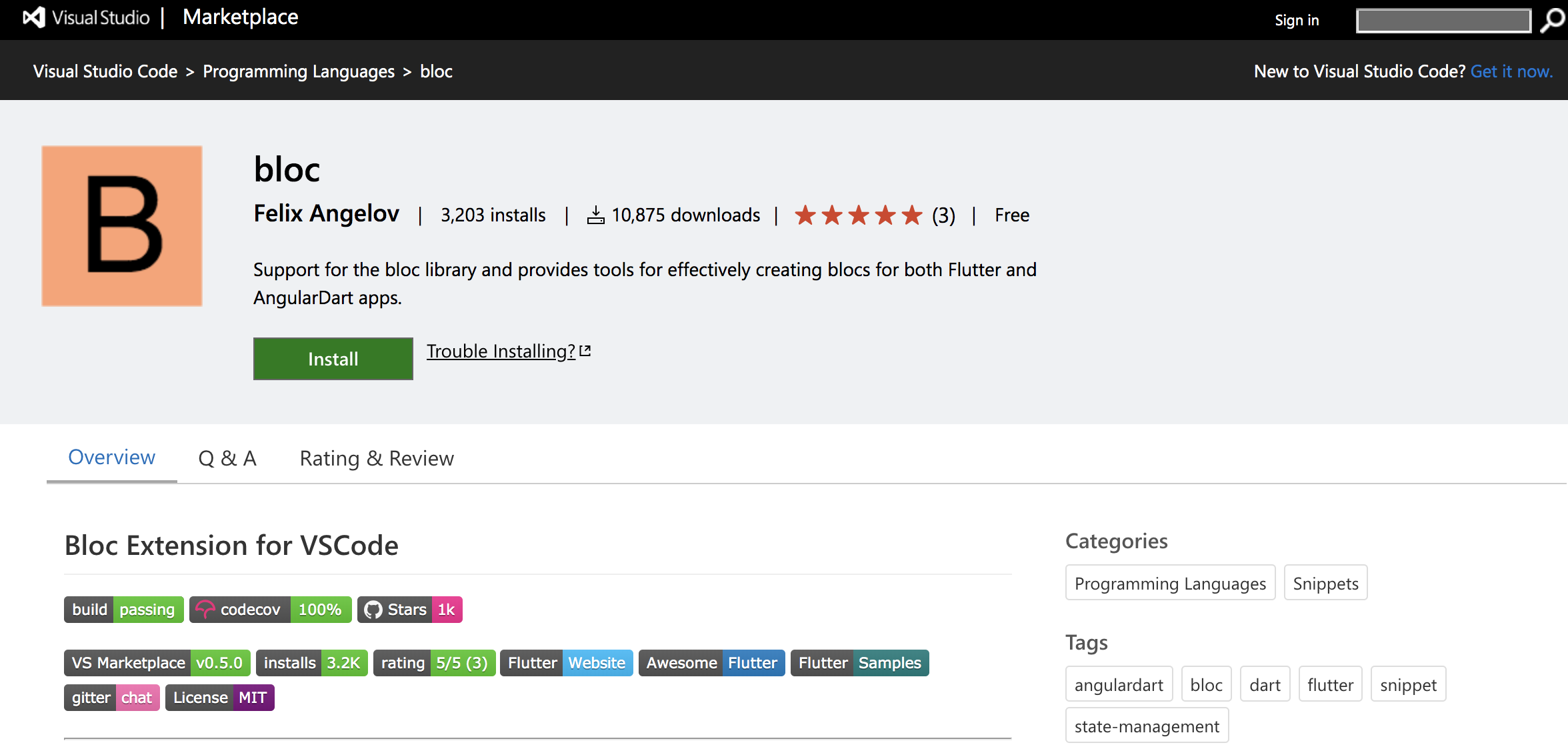Click the bloc extension title
The width and height of the screenshot is (1568, 747).
(287, 169)
